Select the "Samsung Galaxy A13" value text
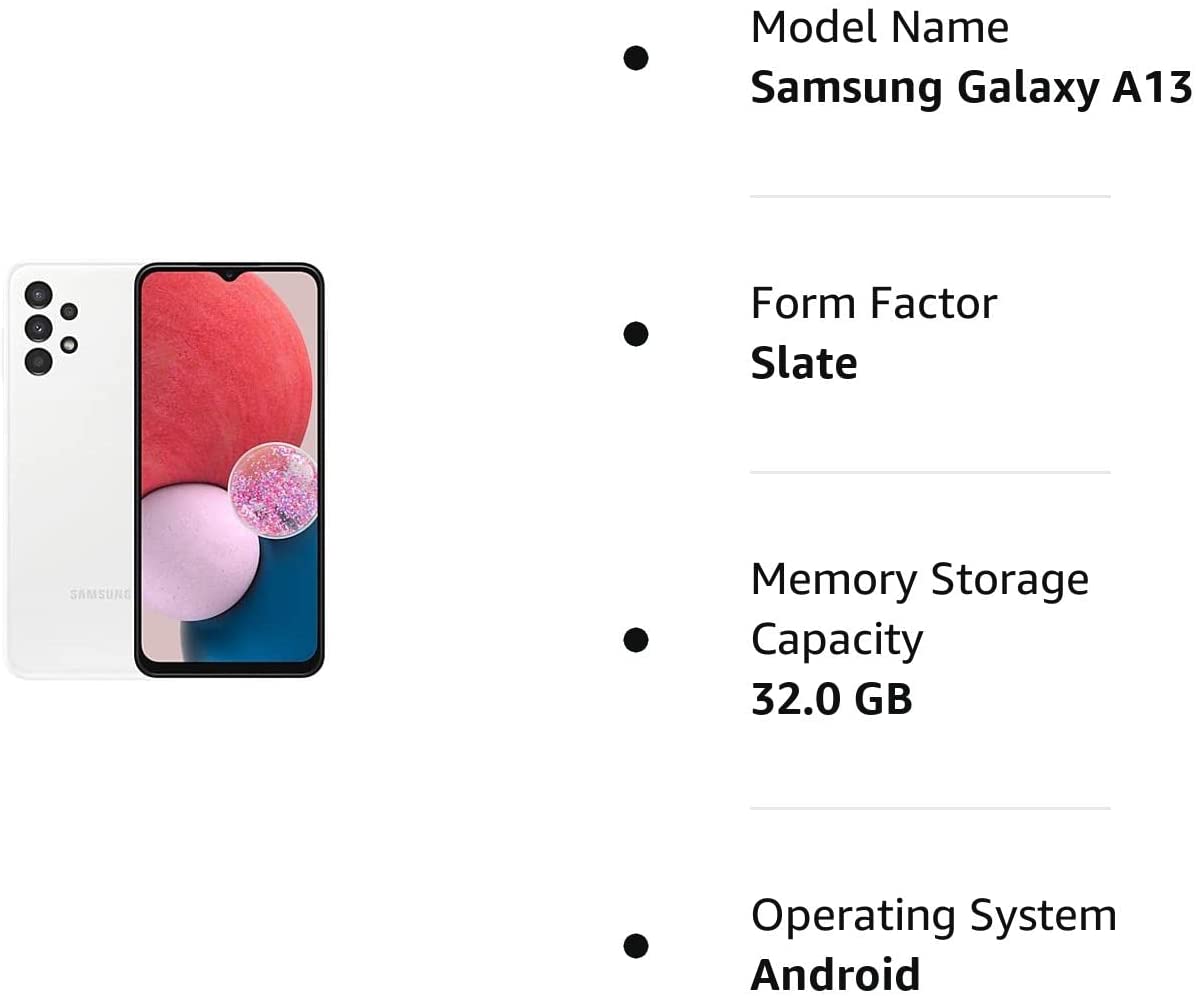 pyautogui.click(x=971, y=88)
